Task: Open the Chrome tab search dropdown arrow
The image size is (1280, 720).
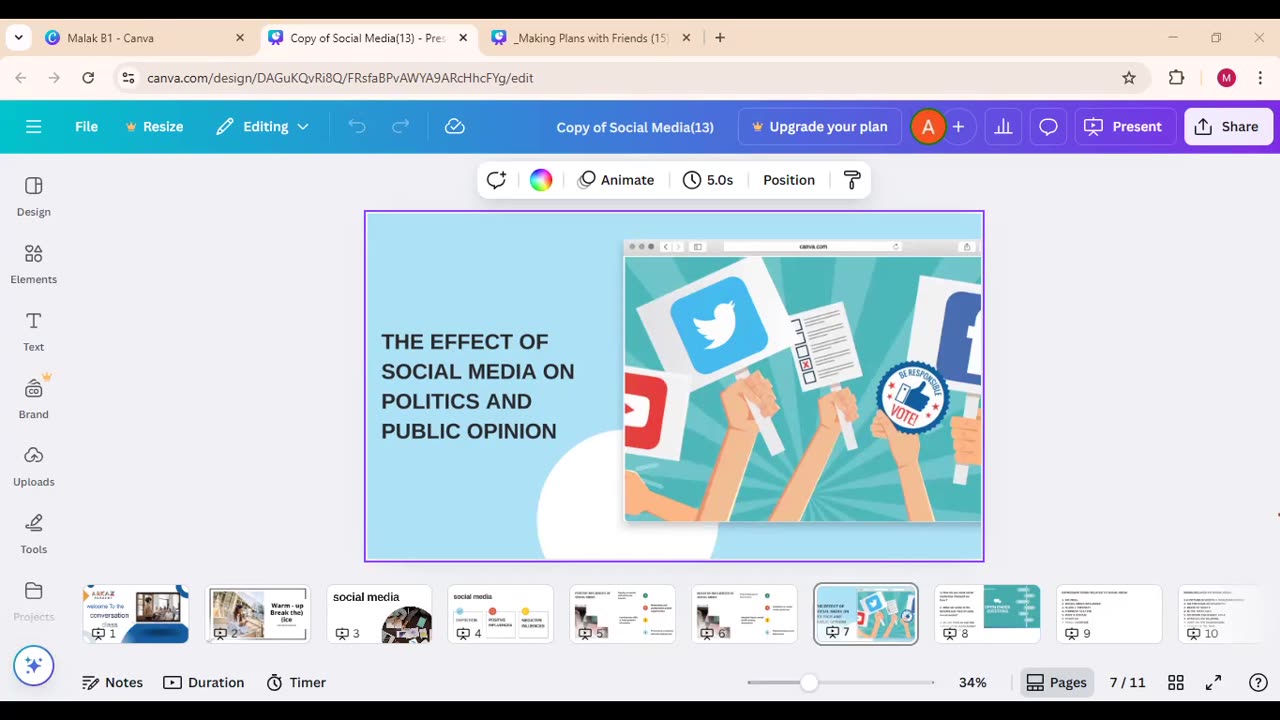Action: coord(18,38)
